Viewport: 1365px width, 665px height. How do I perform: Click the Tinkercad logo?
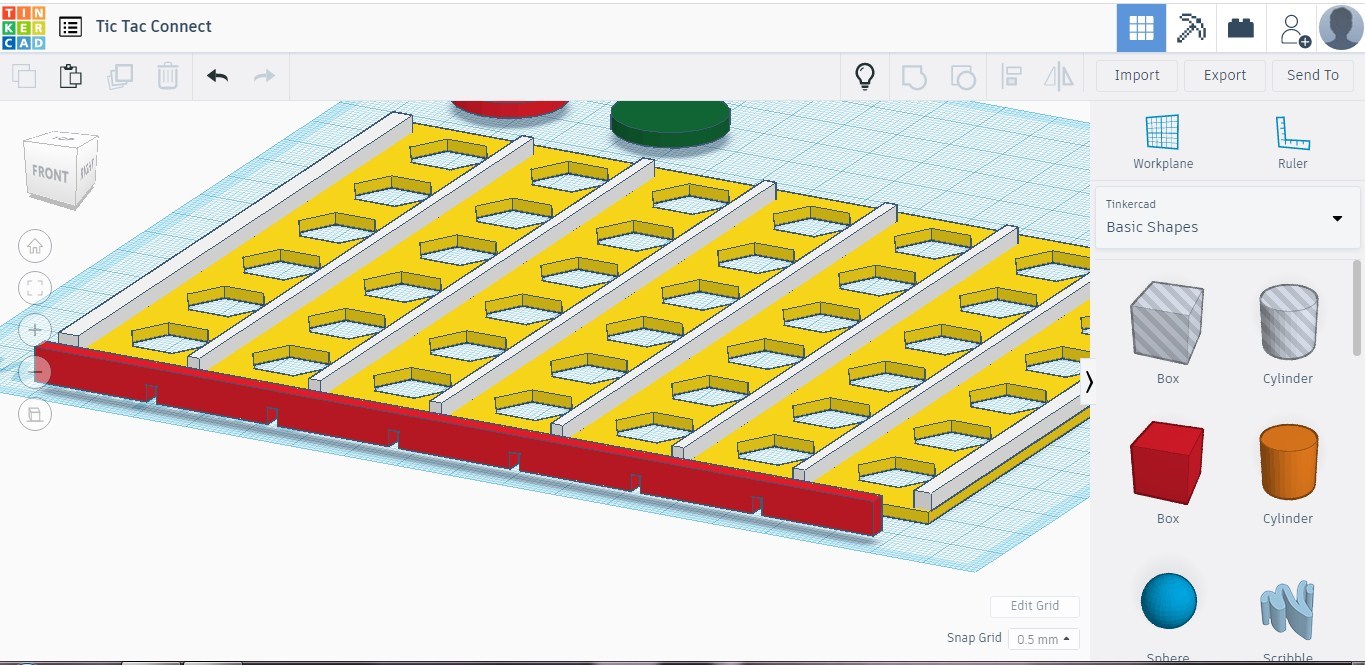(24, 27)
